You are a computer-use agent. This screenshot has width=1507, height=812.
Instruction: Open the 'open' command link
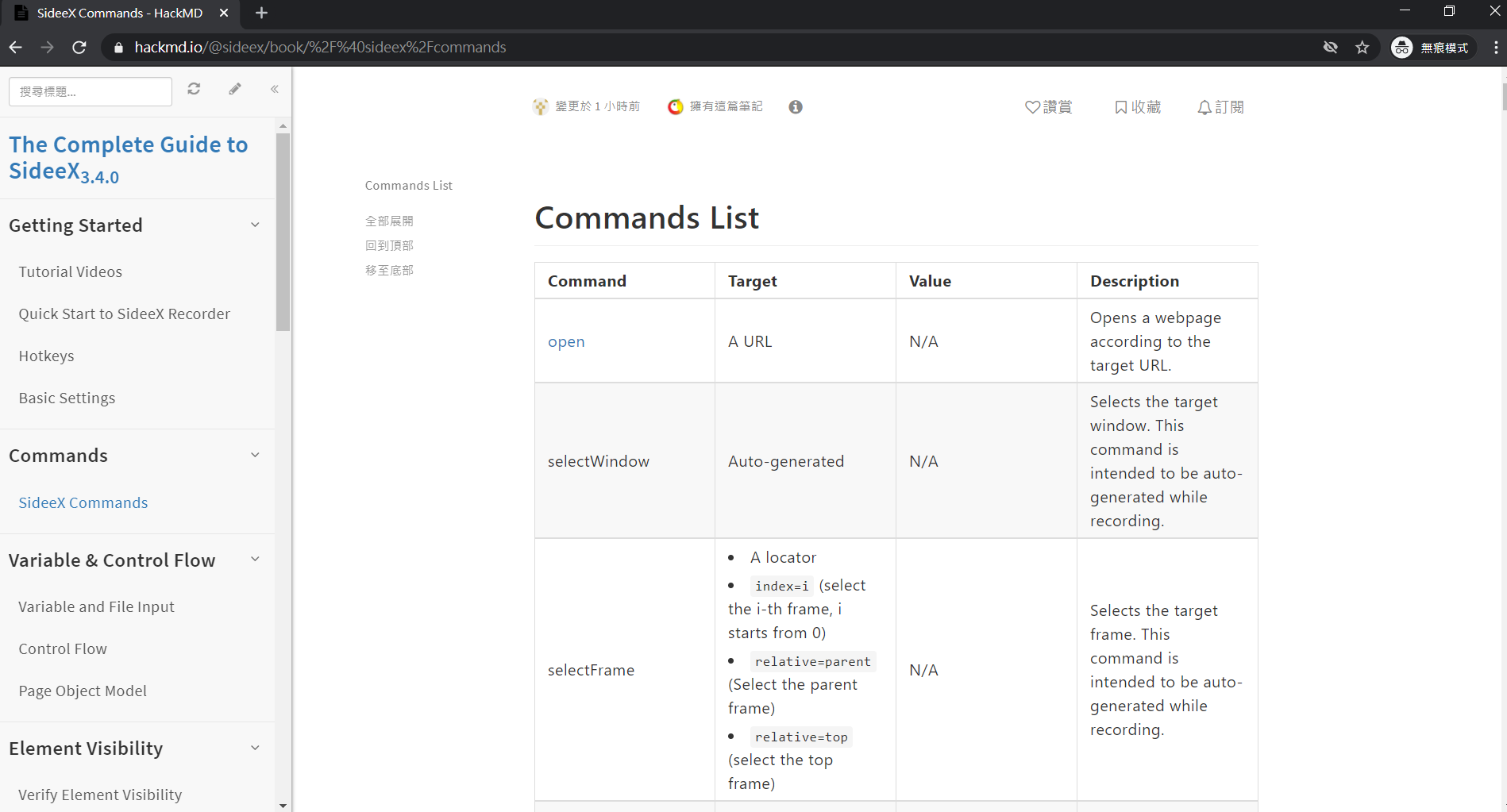coord(566,342)
